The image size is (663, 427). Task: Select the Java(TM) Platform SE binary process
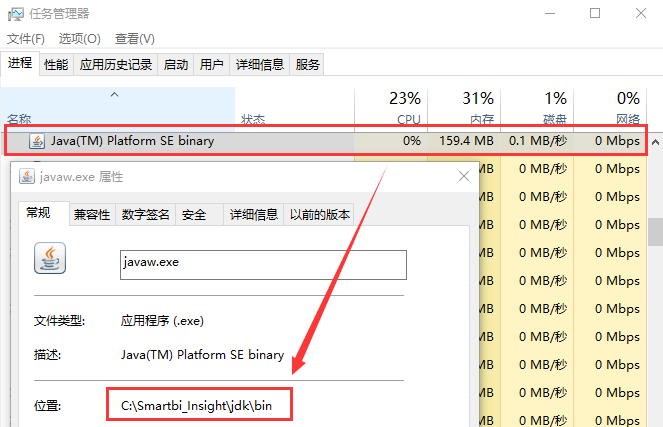(326, 141)
